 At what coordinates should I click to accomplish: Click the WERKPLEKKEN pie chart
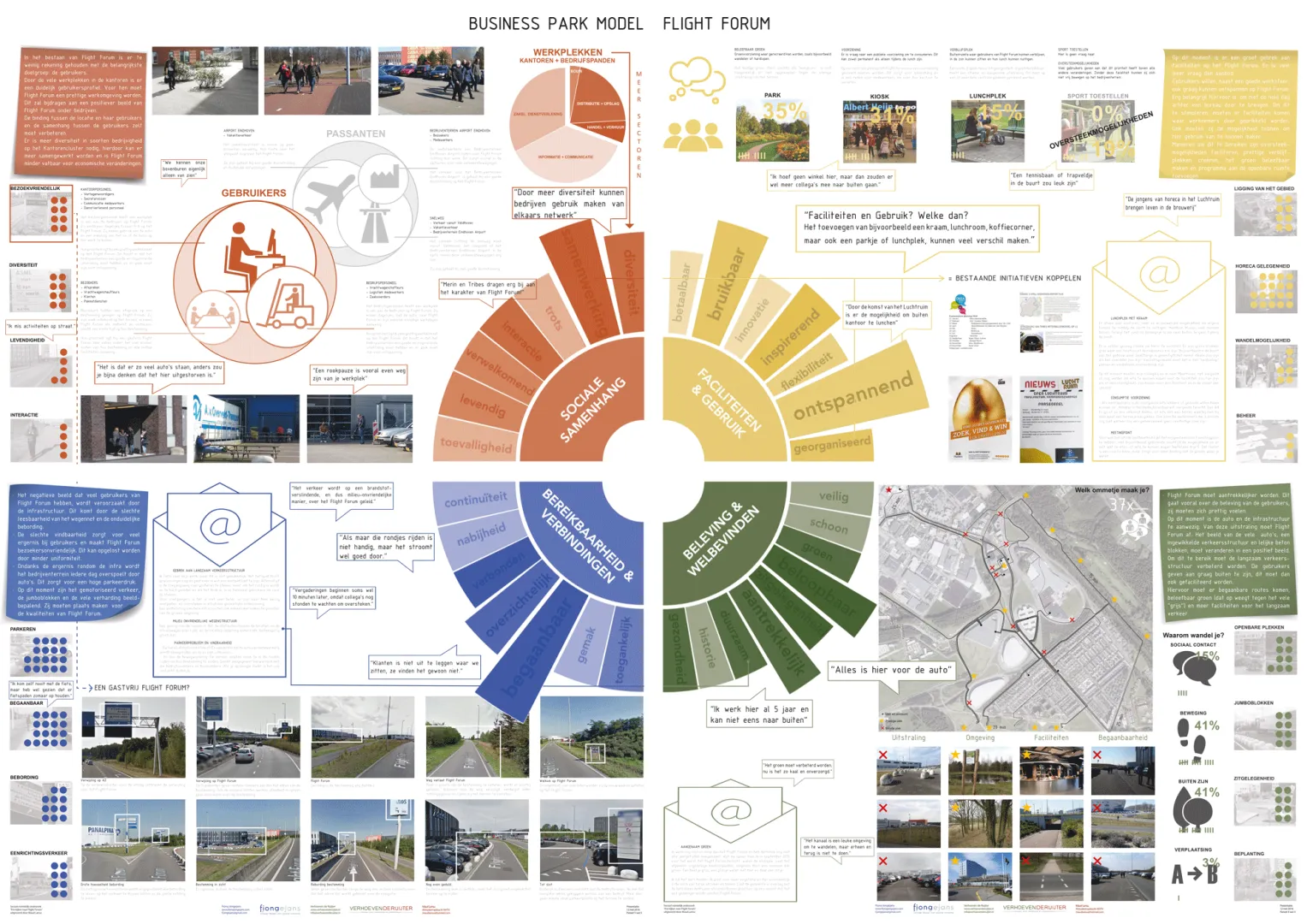tap(567, 123)
